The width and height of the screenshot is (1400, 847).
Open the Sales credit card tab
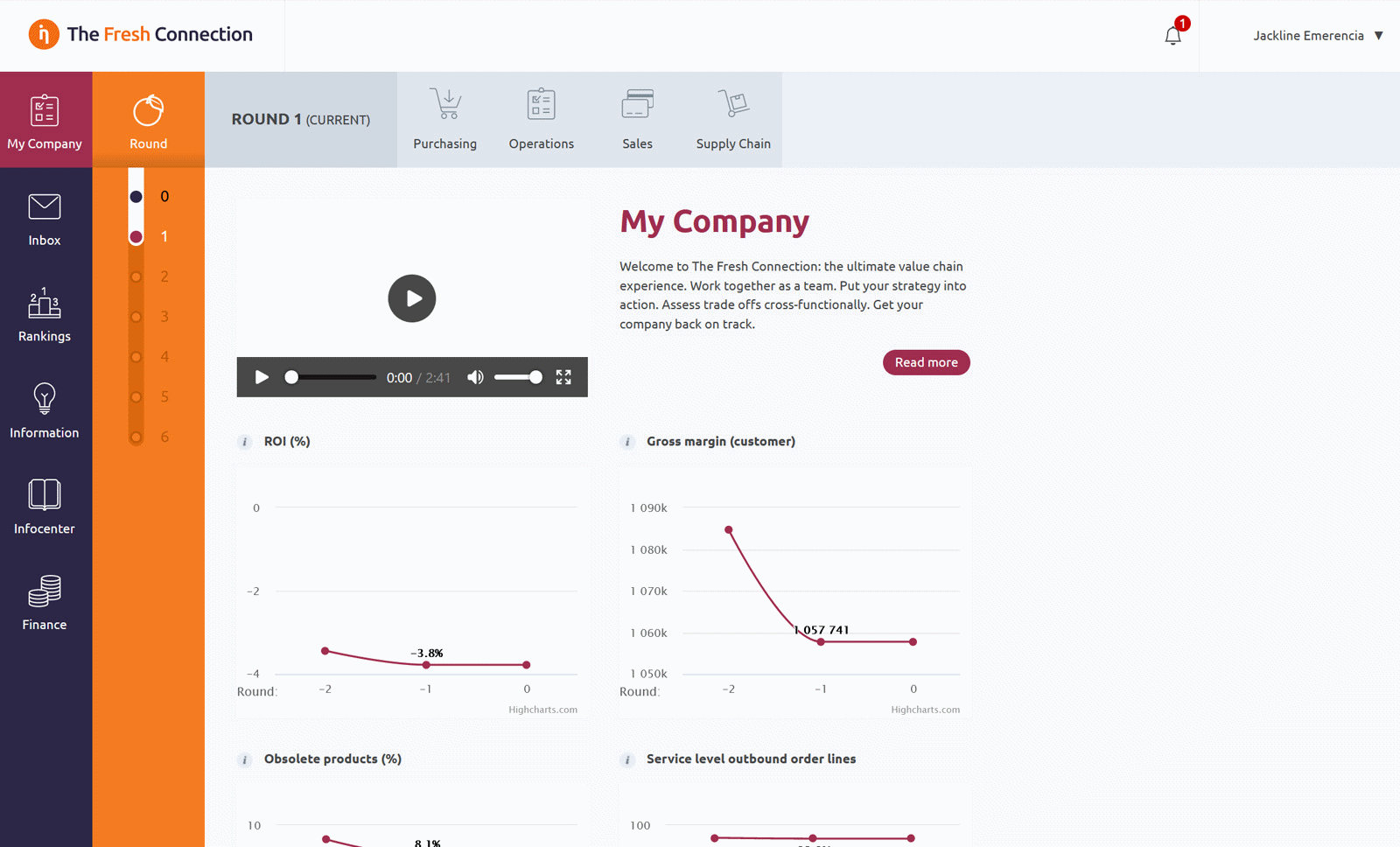click(638, 120)
